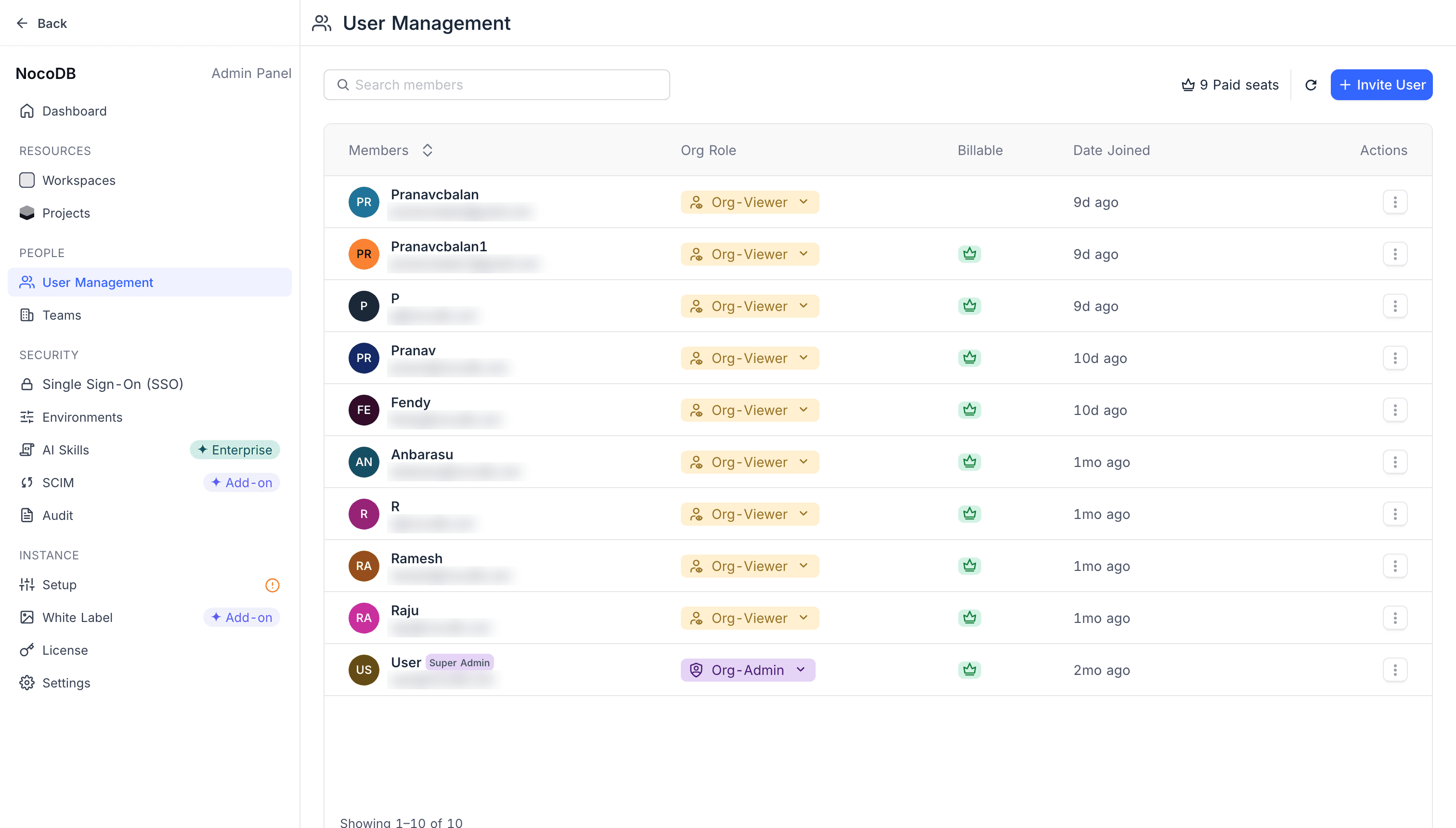The height and width of the screenshot is (828, 1456).
Task: Click Enterprise badge next to AI Skills
Action: [234, 450]
